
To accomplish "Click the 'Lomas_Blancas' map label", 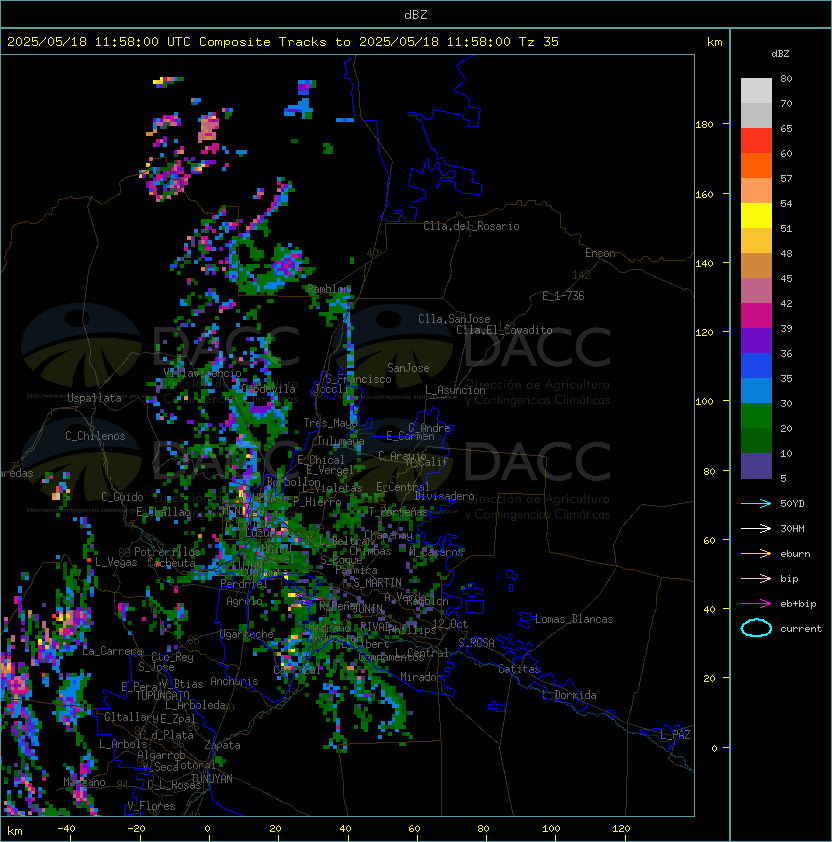I will point(574,619).
